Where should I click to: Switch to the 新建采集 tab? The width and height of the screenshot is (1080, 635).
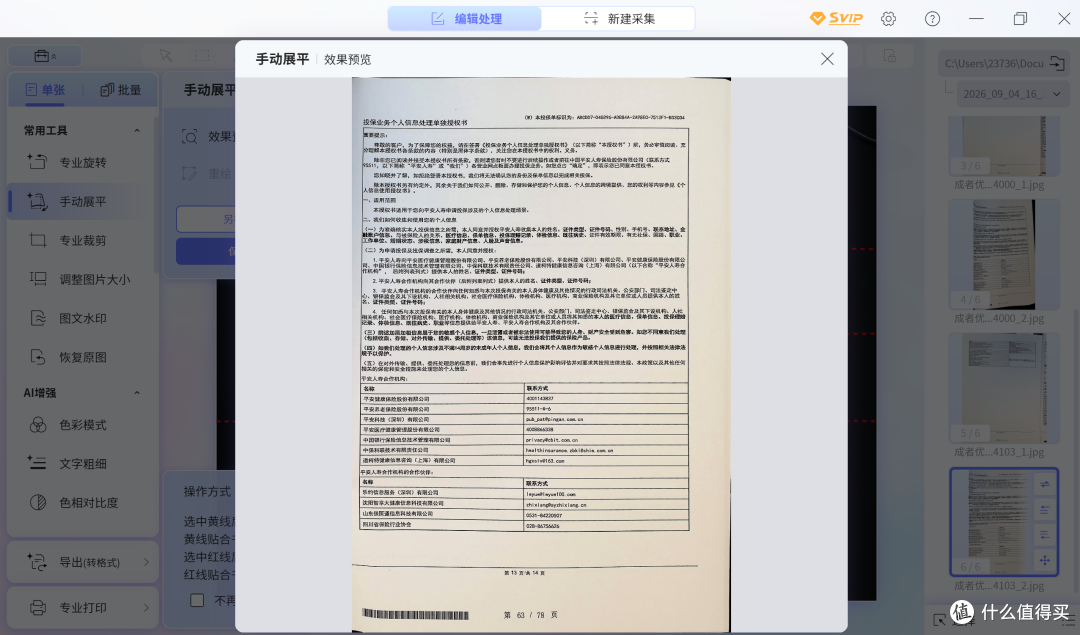point(618,19)
